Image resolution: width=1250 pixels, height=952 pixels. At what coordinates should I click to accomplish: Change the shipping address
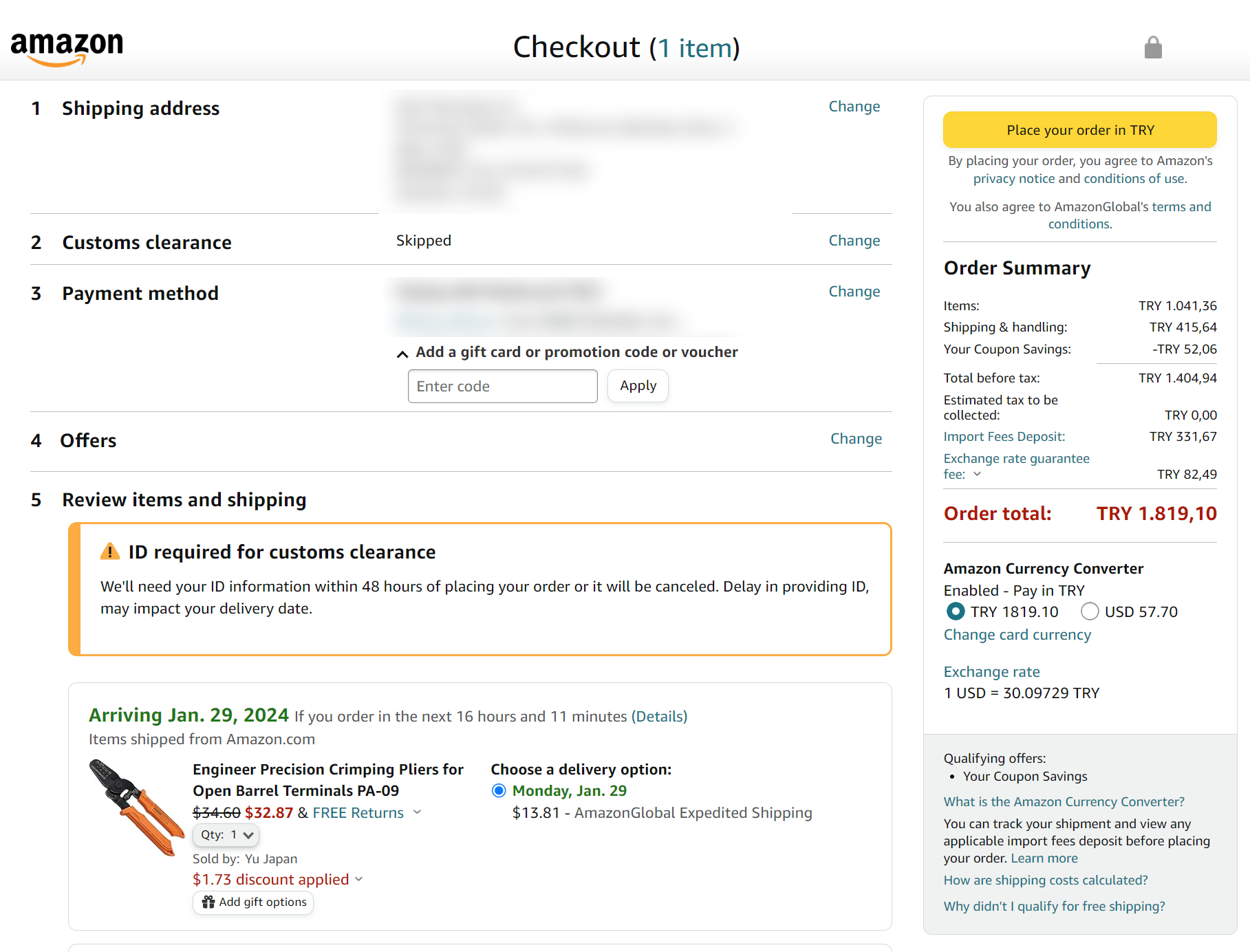pyautogui.click(x=854, y=107)
